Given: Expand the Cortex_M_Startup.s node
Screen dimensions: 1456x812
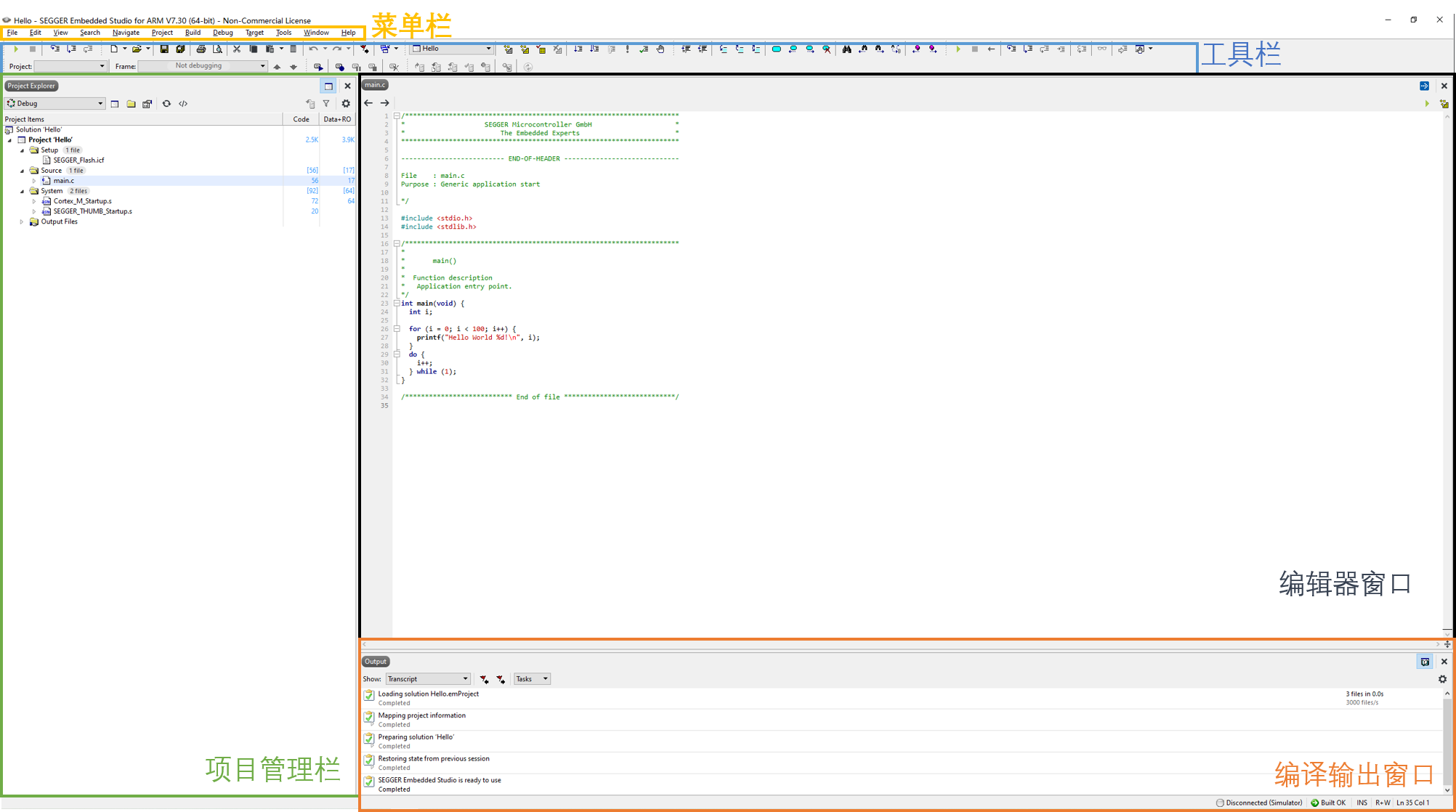Looking at the screenshot, I should click(x=34, y=201).
